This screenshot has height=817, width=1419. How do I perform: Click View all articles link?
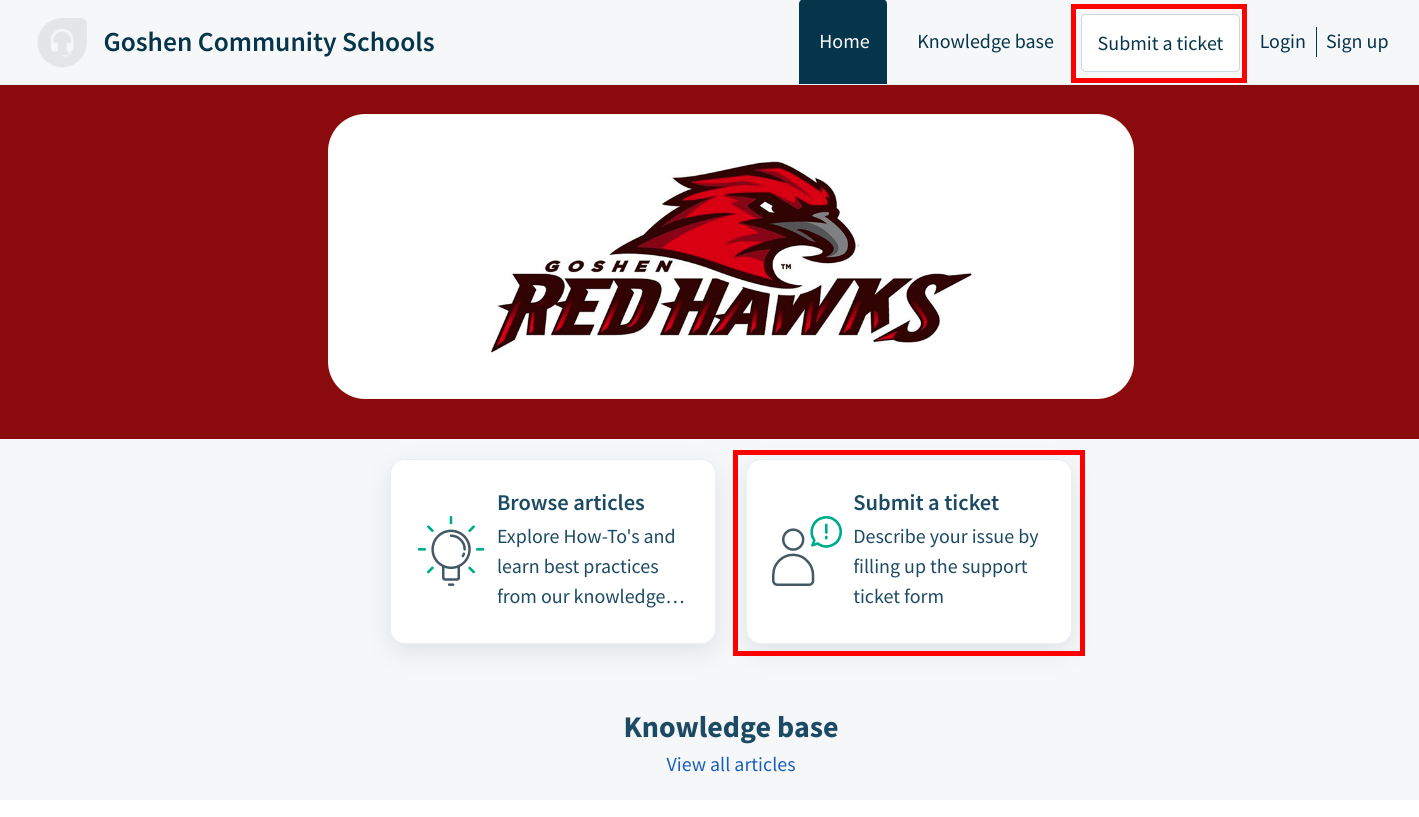[731, 765]
